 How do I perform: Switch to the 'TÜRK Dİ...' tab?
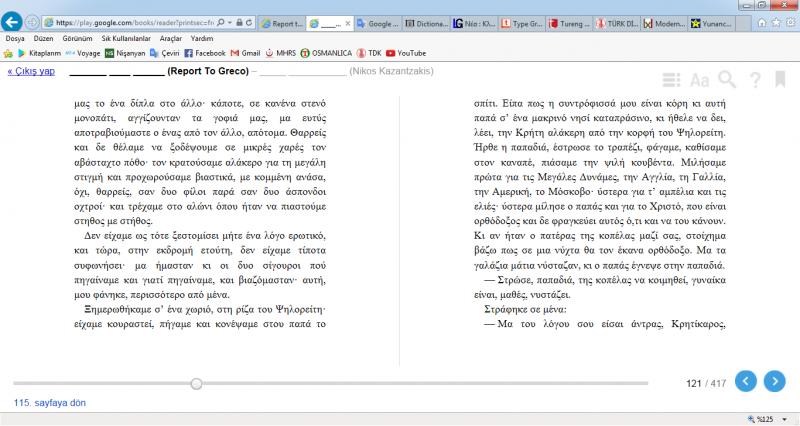point(617,23)
